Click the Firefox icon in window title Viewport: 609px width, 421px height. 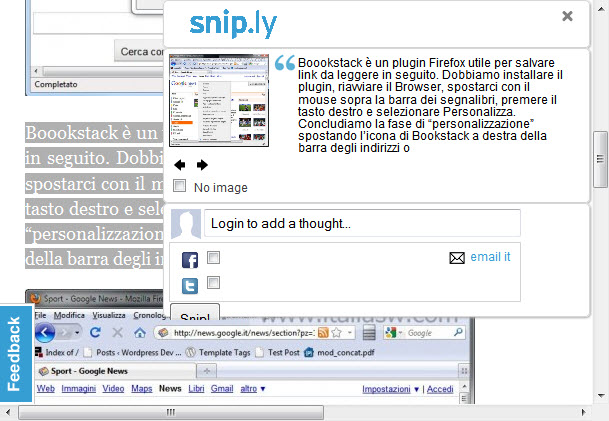tap(35, 298)
